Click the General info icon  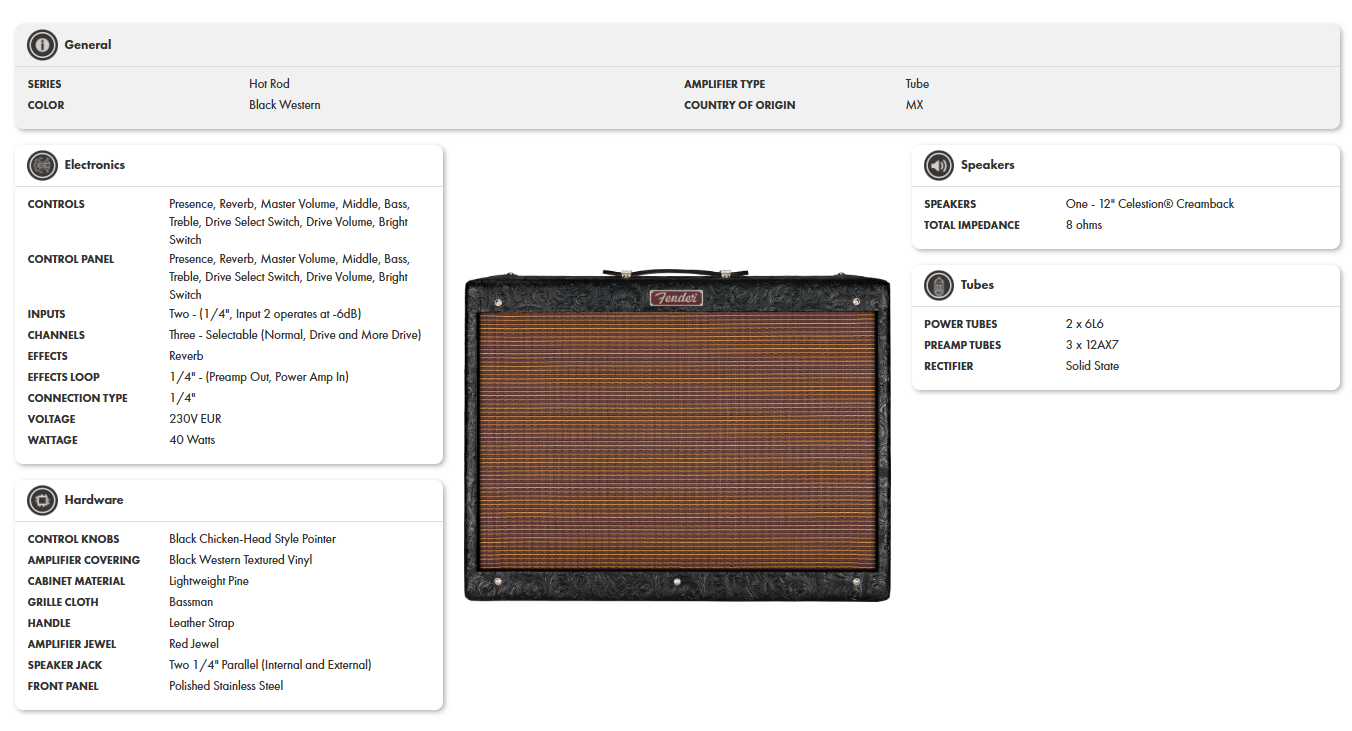pyautogui.click(x=42, y=45)
